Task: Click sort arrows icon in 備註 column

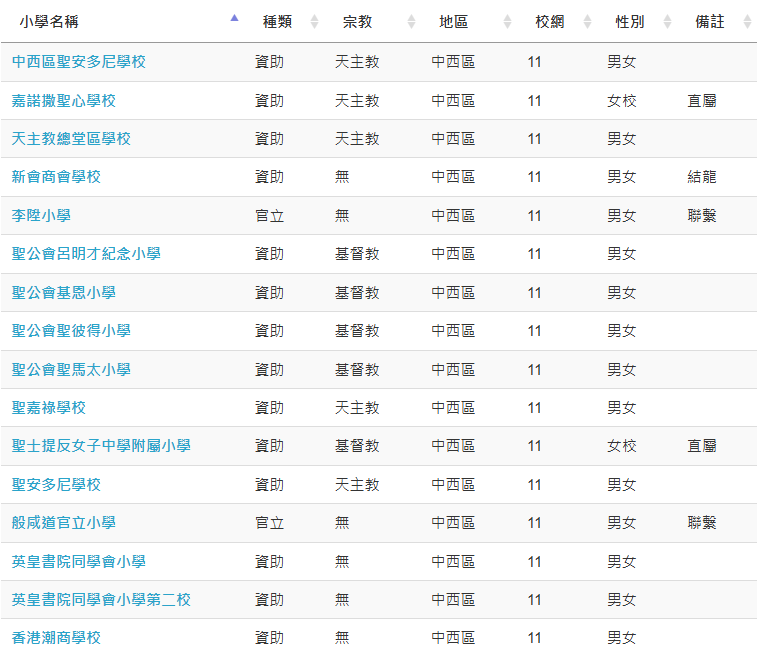Action: [x=747, y=22]
